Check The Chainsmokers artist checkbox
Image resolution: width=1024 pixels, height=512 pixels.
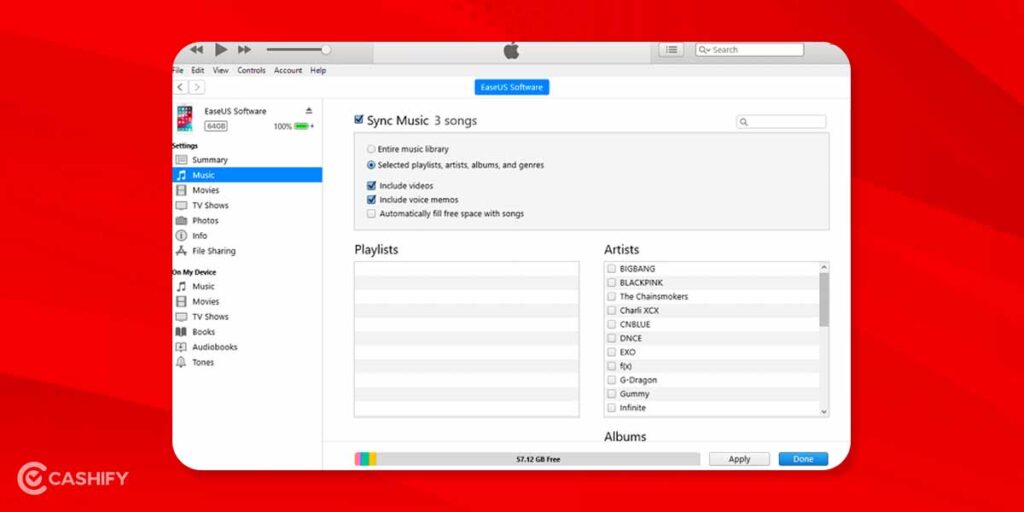click(611, 296)
